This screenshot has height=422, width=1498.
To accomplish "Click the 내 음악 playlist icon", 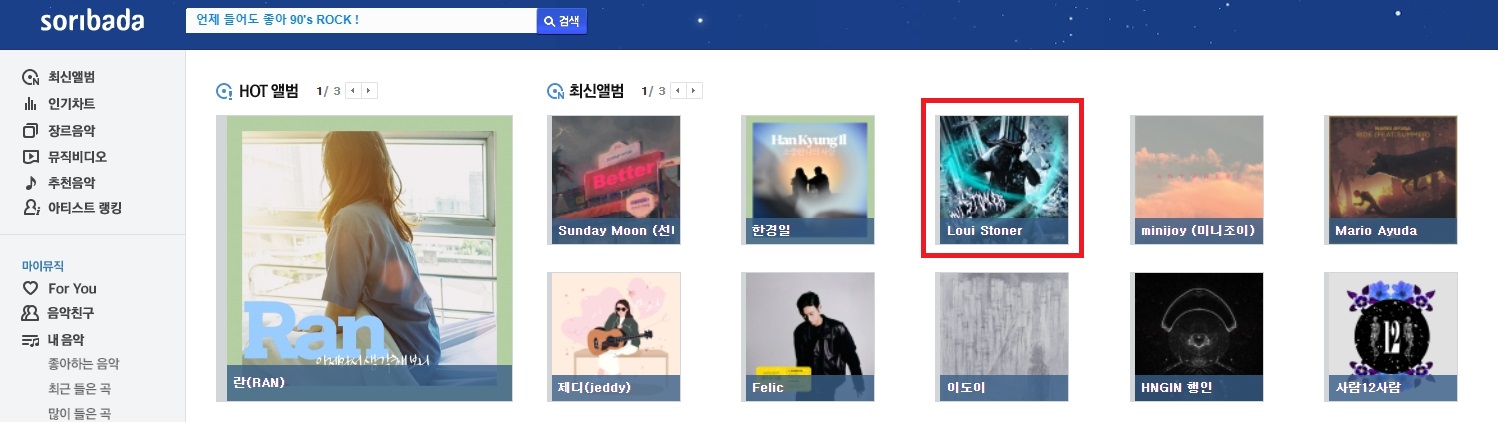I will coord(30,340).
